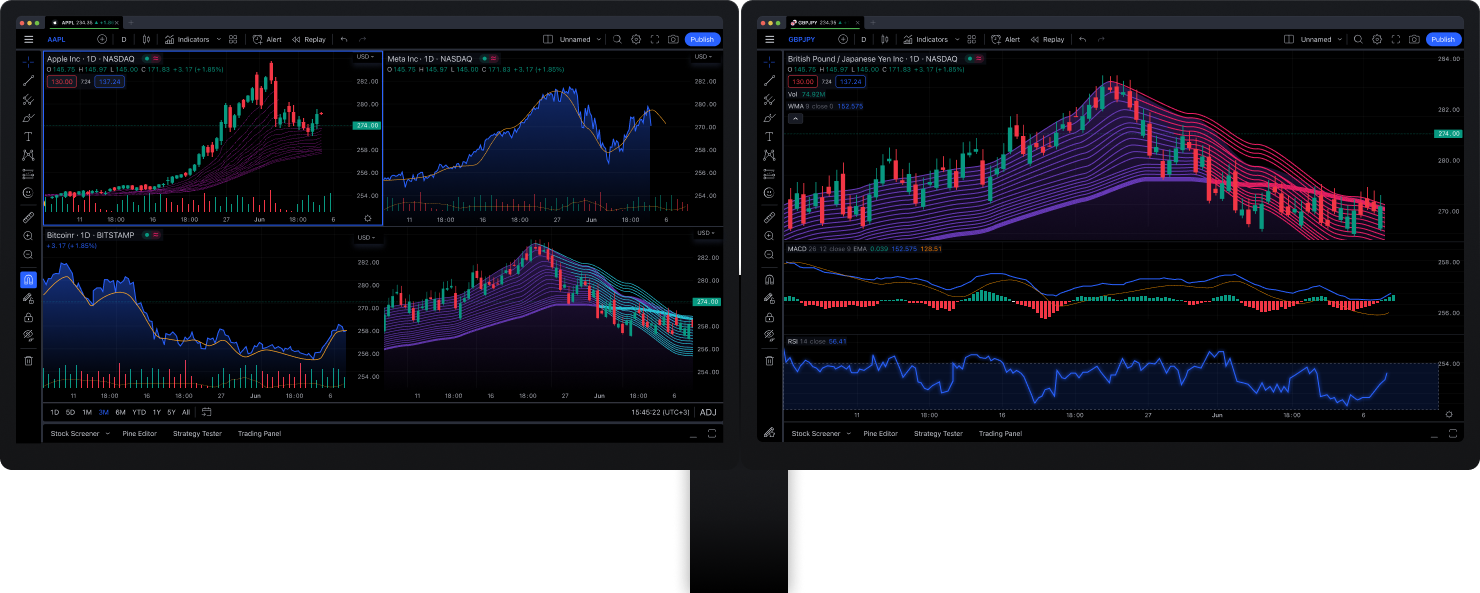
Task: Select the 6M time range
Action: click(x=120, y=412)
